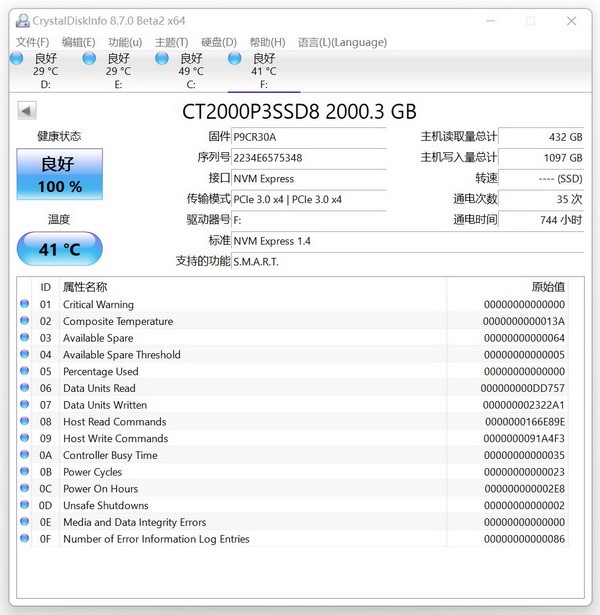Screen dimensions: 600x615
Task: Select the F: drive tab at 41 °C
Action: 264,71
